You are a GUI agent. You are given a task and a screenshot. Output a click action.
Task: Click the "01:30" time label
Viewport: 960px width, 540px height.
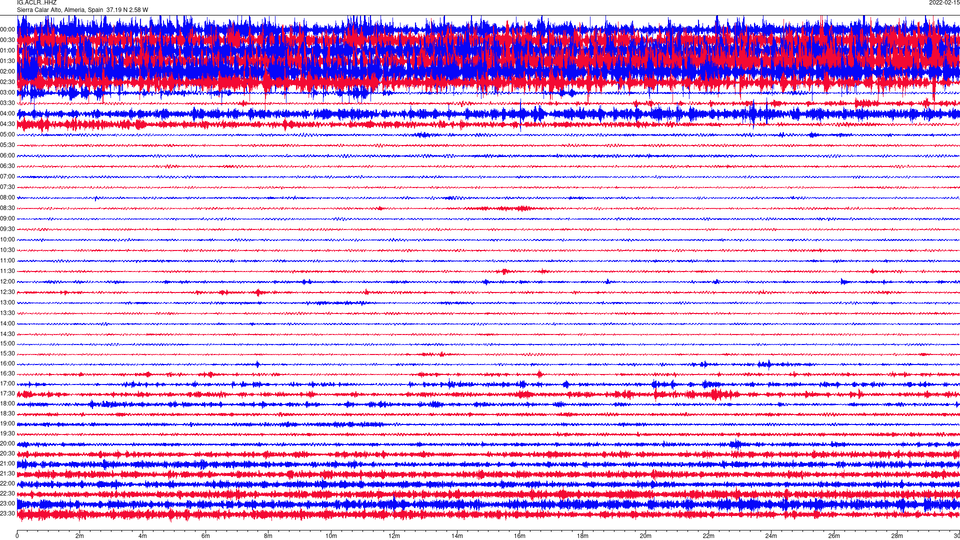pos(7,61)
